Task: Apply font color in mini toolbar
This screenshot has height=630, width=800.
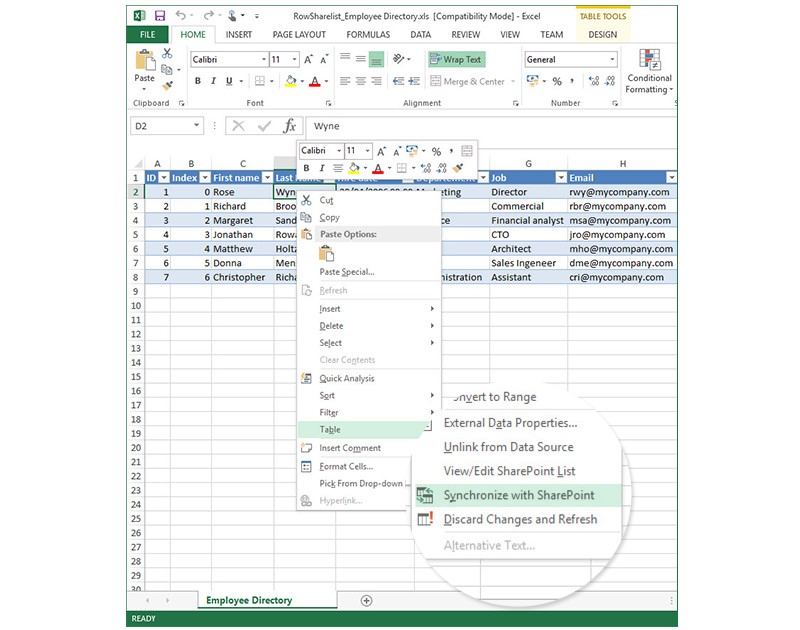Action: (378, 168)
